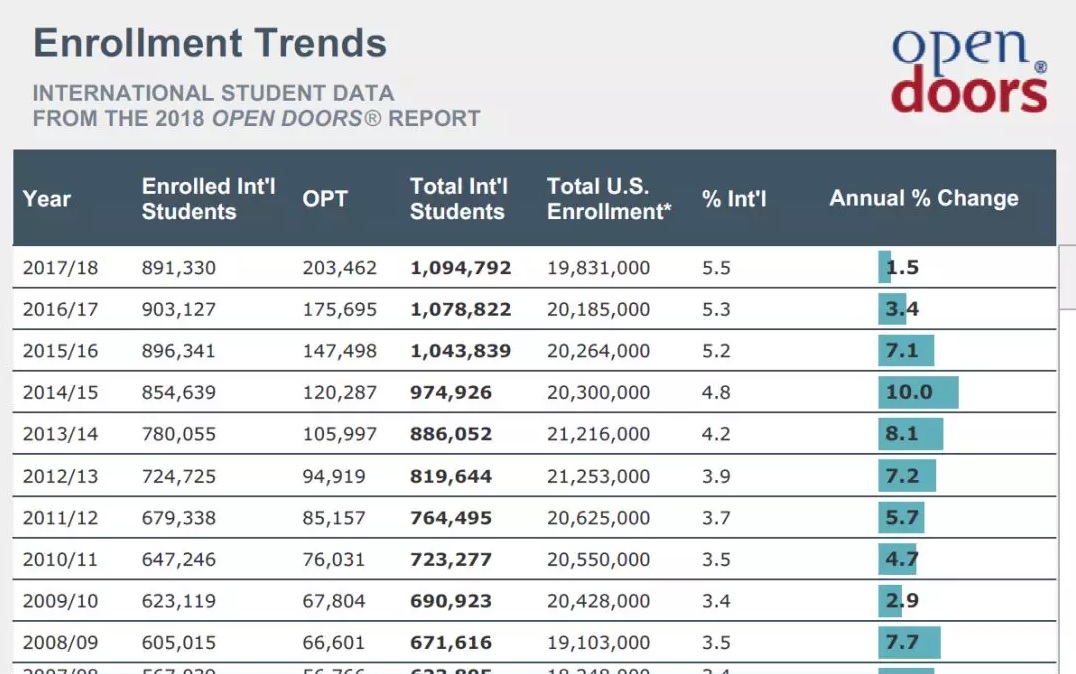Click the Enrolled Int'l Students column header
This screenshot has width=1076, height=674.
pyautogui.click(x=208, y=199)
